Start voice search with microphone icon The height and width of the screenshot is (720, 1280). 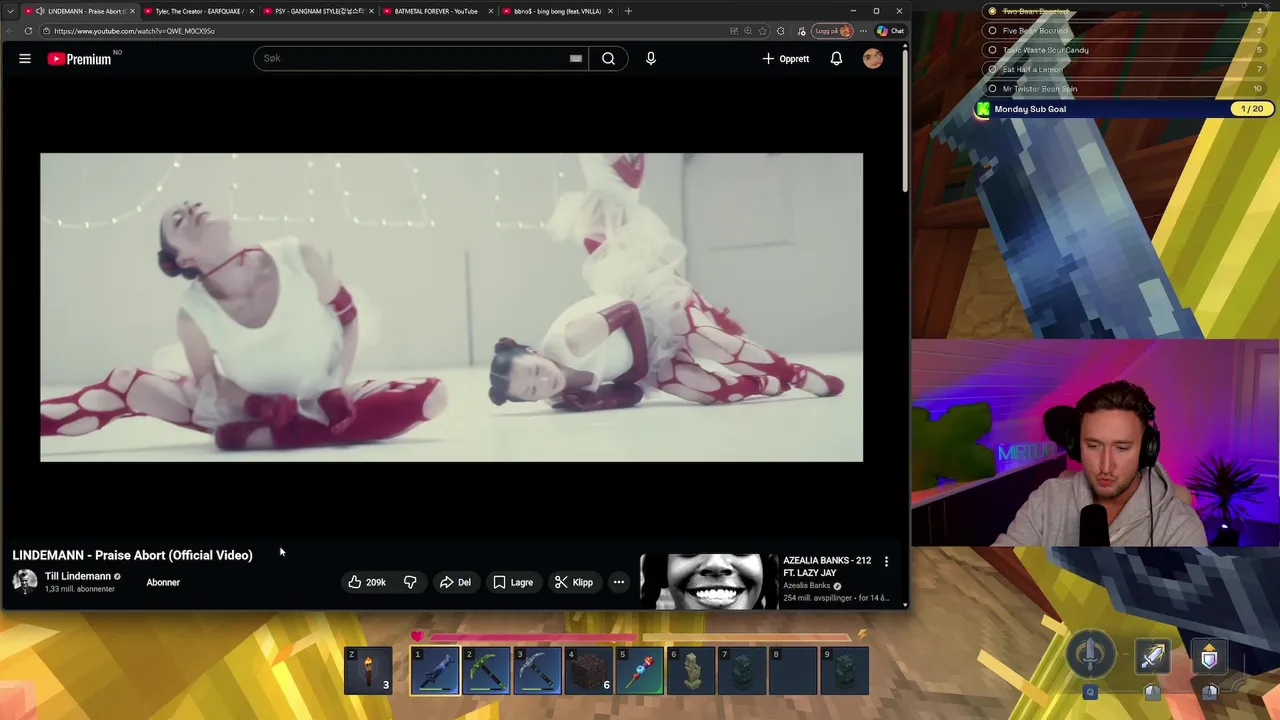651,58
